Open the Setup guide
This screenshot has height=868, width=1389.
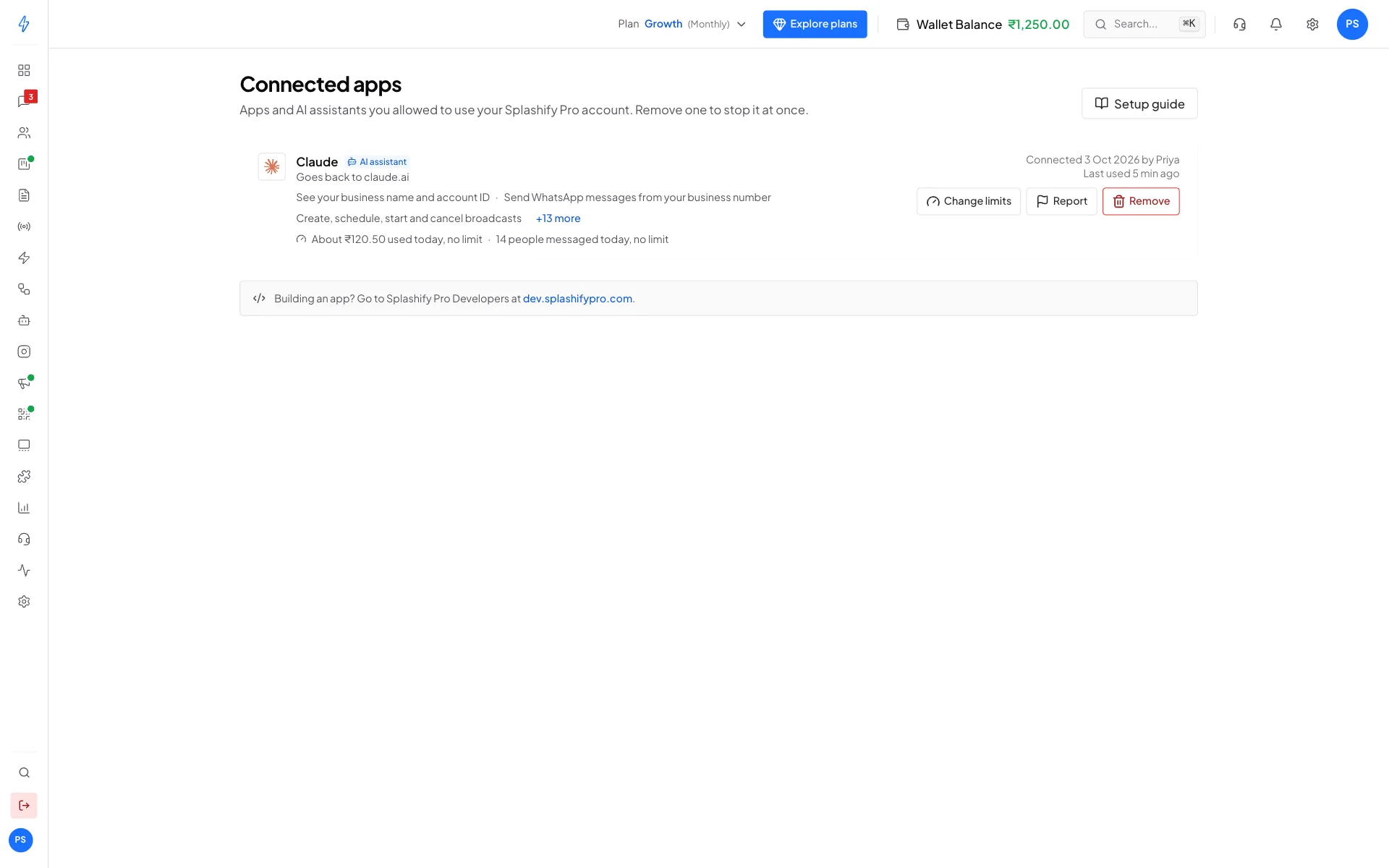tap(1139, 103)
